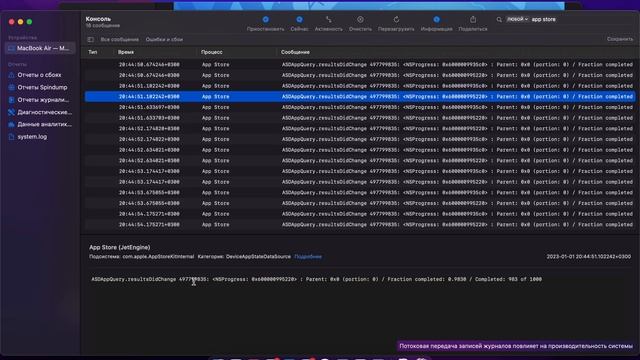Sort by the 'Время' column header
This screenshot has height=360, width=640.
(126, 52)
